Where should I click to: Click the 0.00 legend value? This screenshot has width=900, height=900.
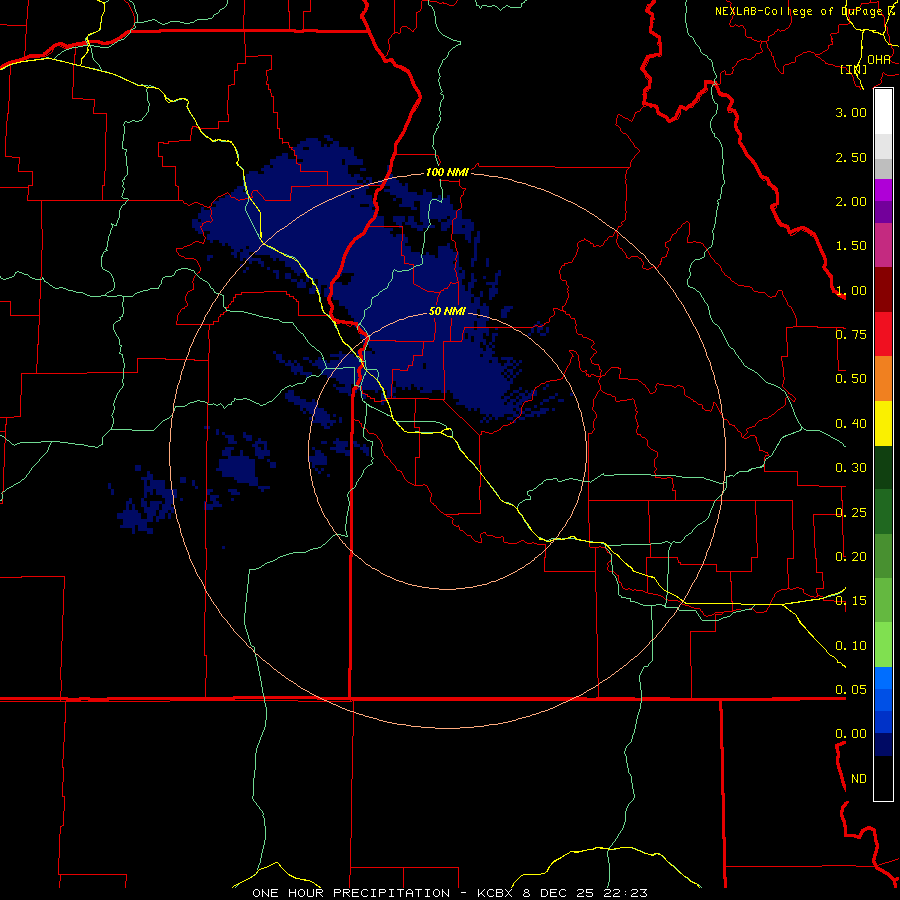pyautogui.click(x=851, y=734)
